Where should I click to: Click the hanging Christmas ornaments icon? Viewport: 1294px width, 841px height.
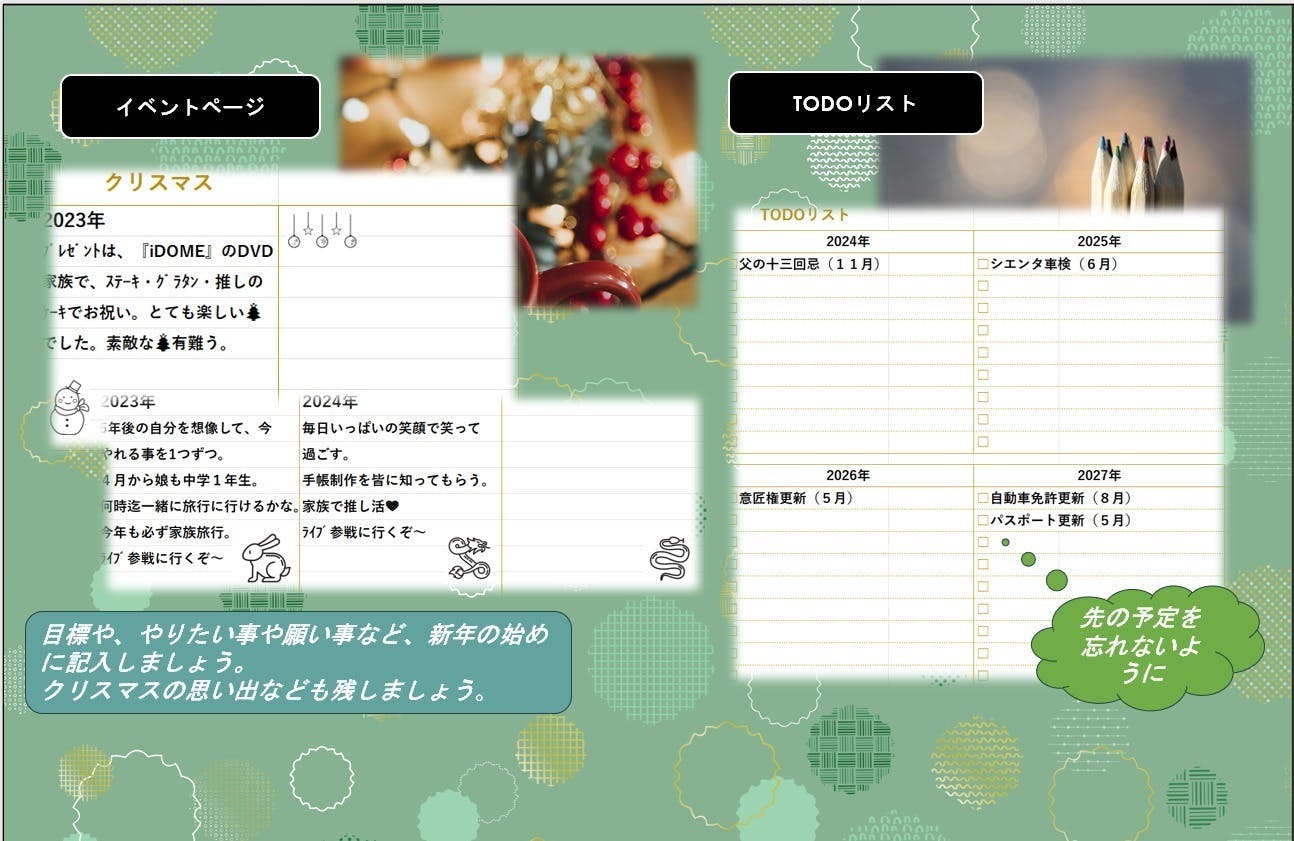(322, 231)
